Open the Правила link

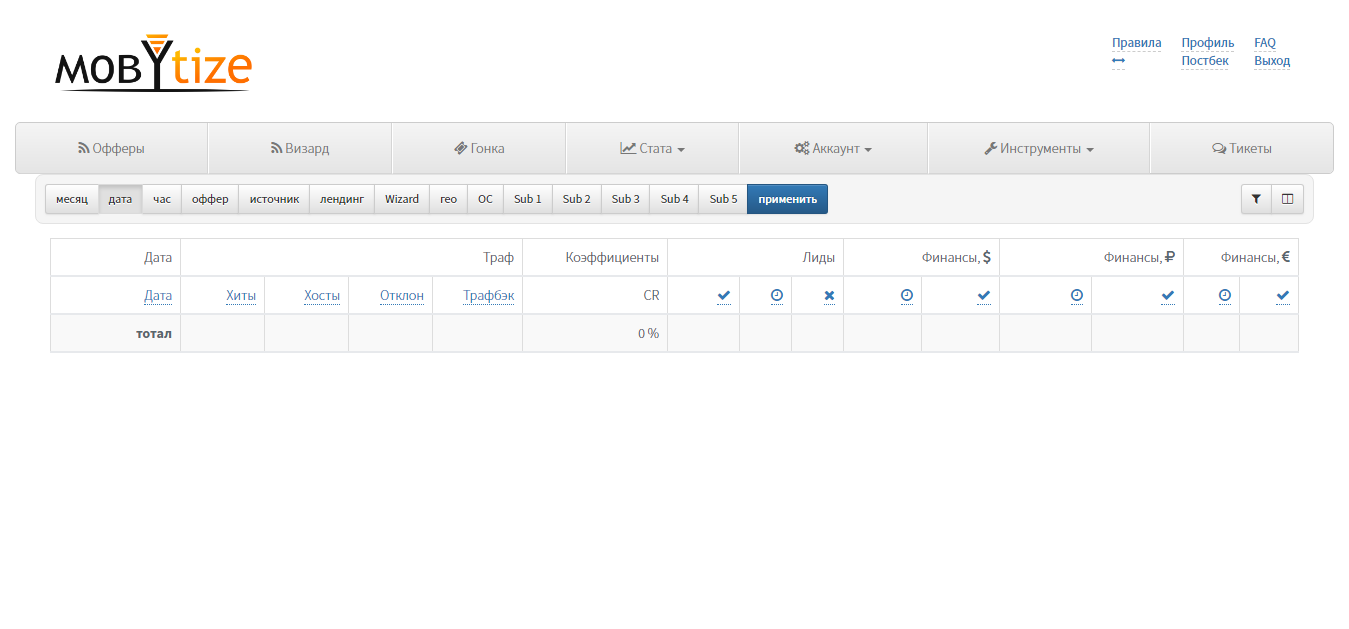(x=1137, y=43)
